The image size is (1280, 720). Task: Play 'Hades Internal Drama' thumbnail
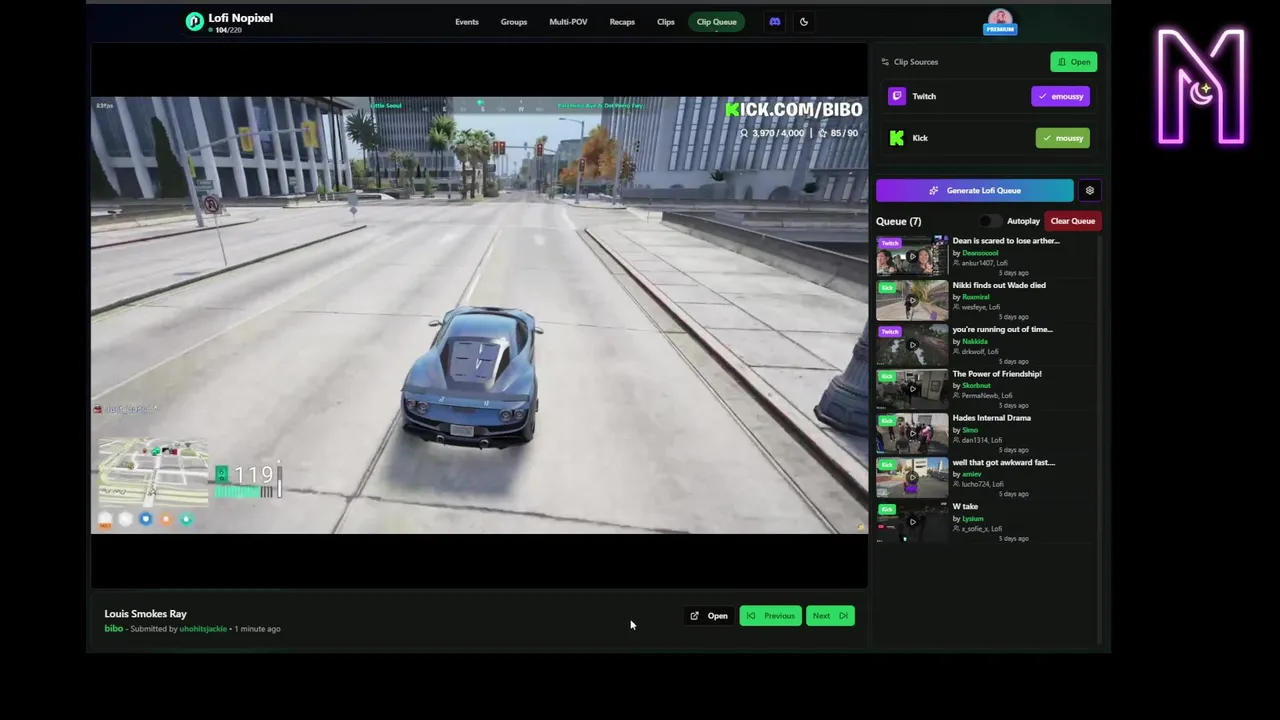click(x=912, y=433)
